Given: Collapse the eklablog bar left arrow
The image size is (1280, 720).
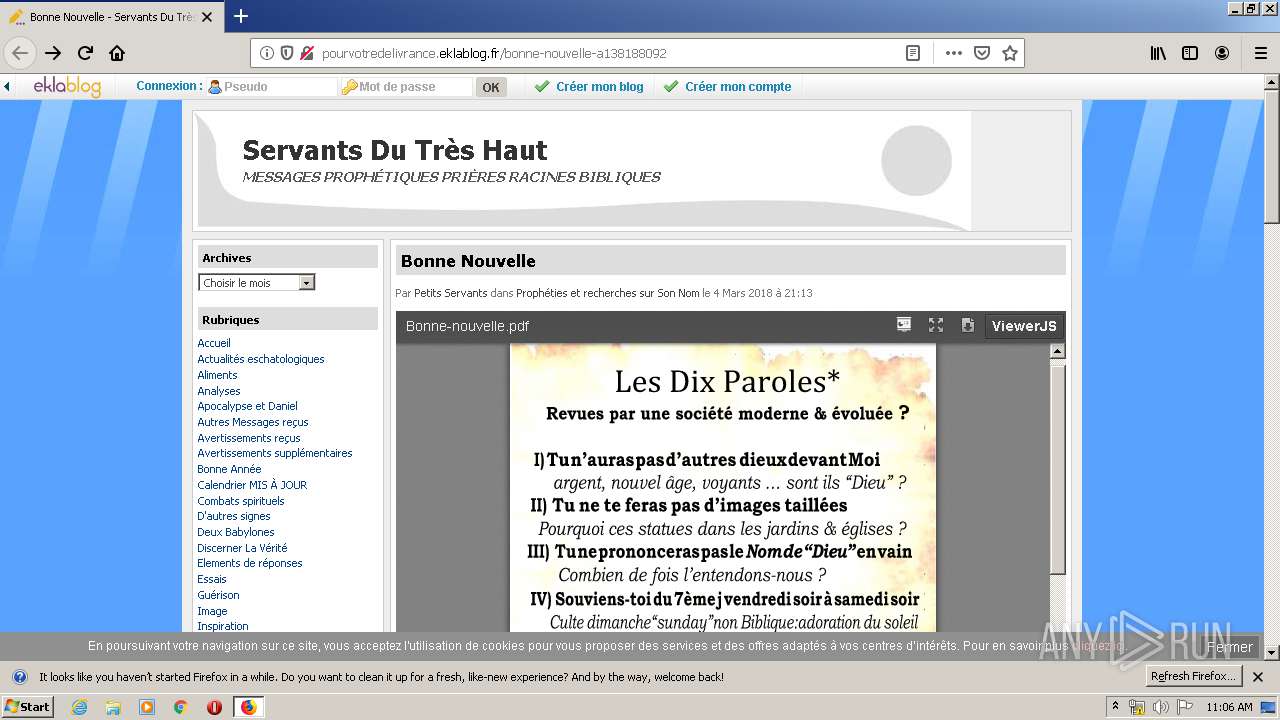Looking at the screenshot, I should pyautogui.click(x=7, y=87).
